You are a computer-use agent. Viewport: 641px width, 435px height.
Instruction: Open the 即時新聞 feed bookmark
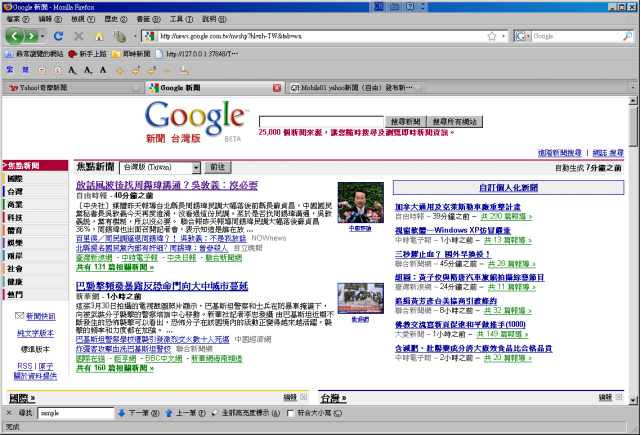pyautogui.click(x=131, y=54)
